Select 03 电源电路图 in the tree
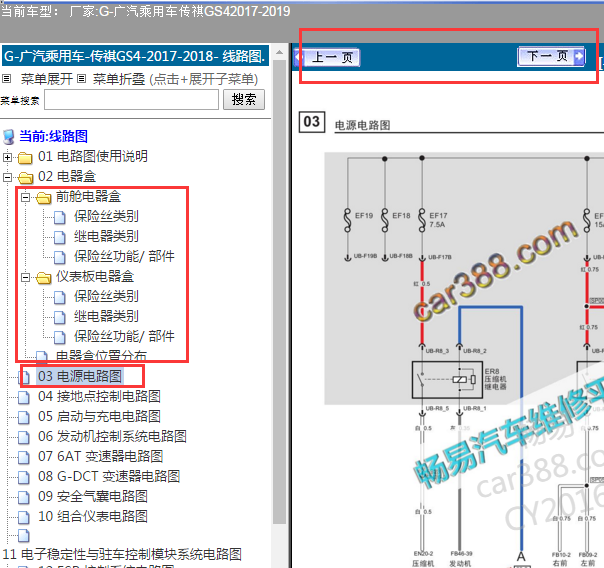The image size is (604, 568). (x=80, y=376)
